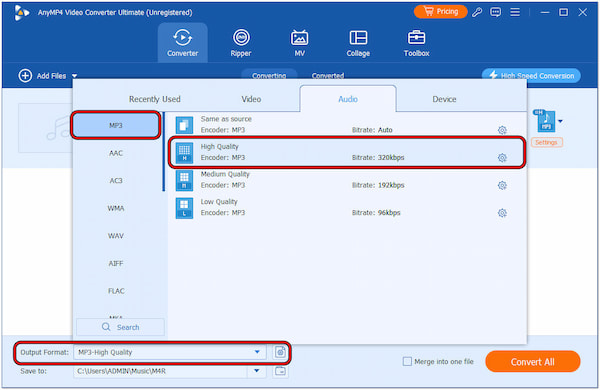Open the Converting tab
This screenshot has width=600, height=390.
(269, 75)
